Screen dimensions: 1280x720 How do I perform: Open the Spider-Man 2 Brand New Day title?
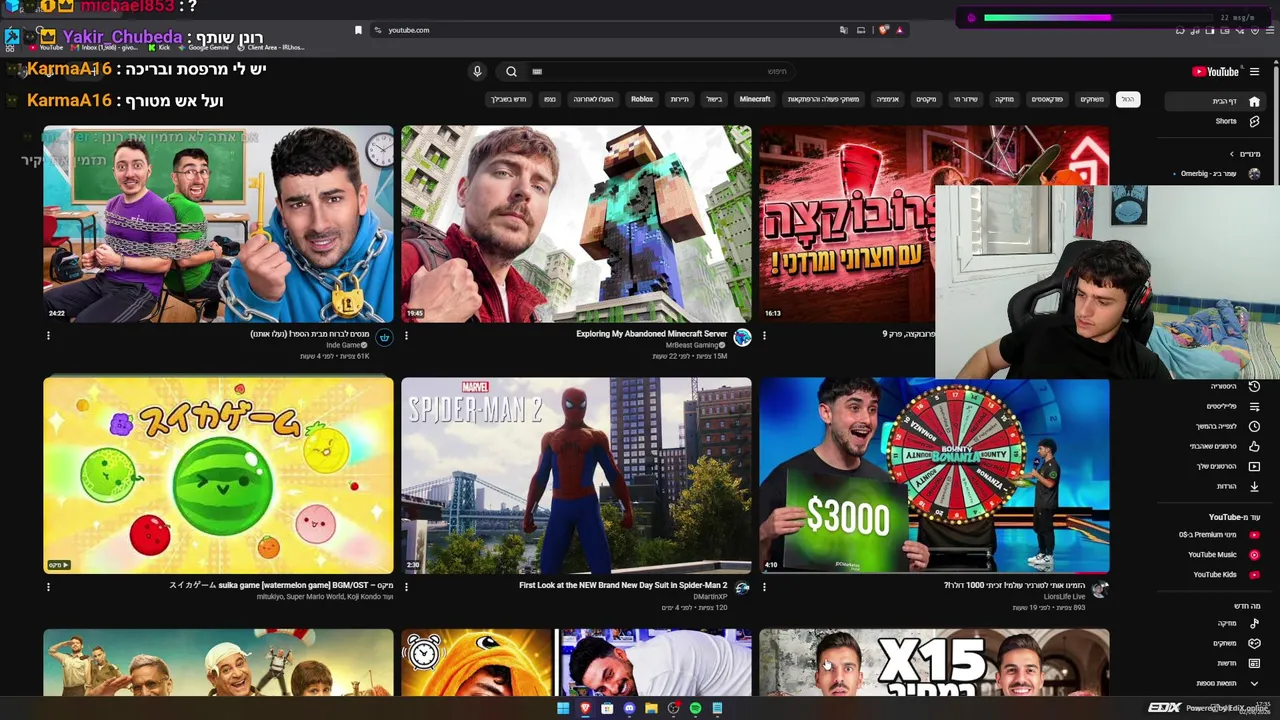tap(623, 585)
